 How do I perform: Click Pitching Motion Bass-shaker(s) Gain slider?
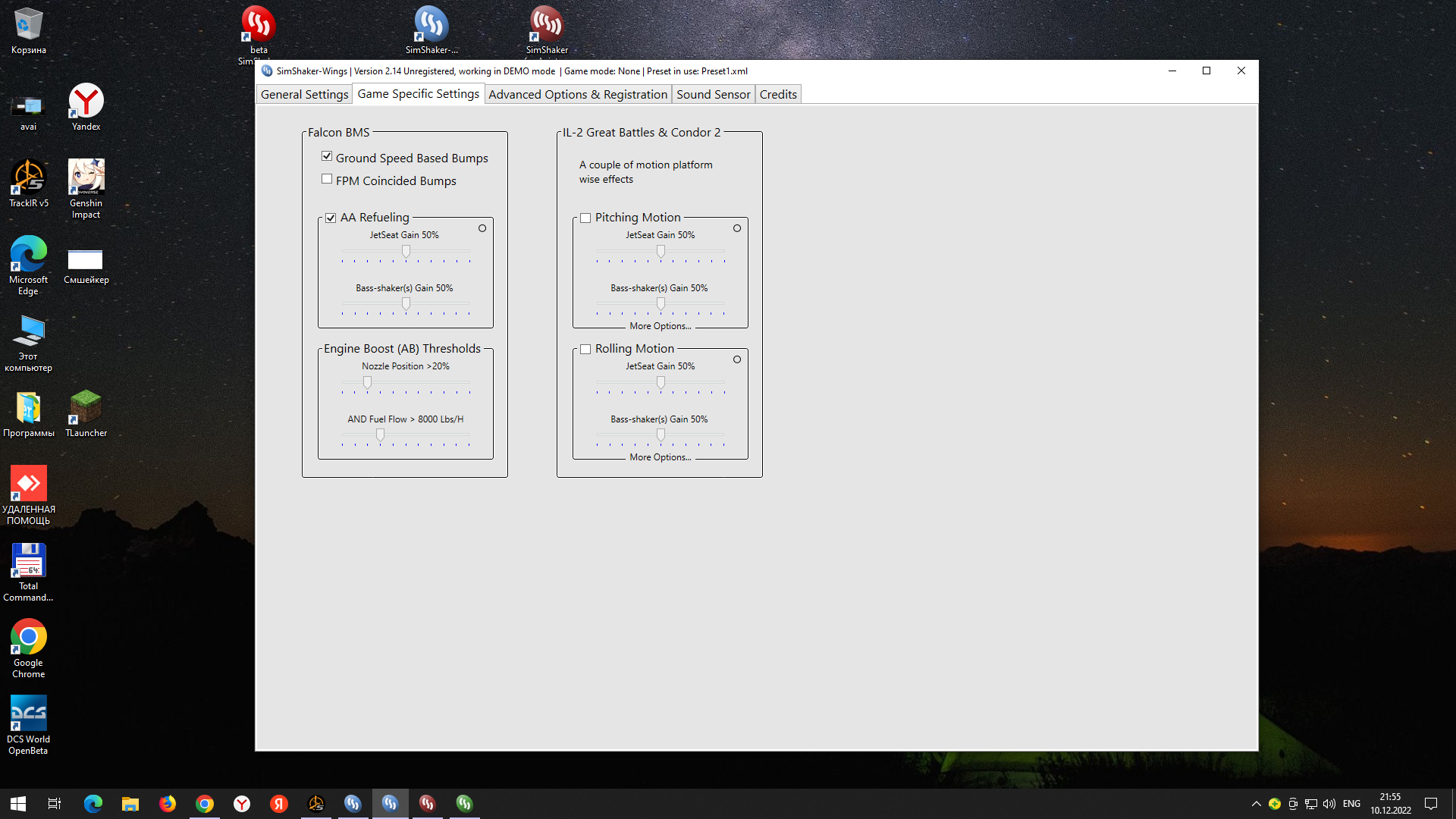point(661,306)
